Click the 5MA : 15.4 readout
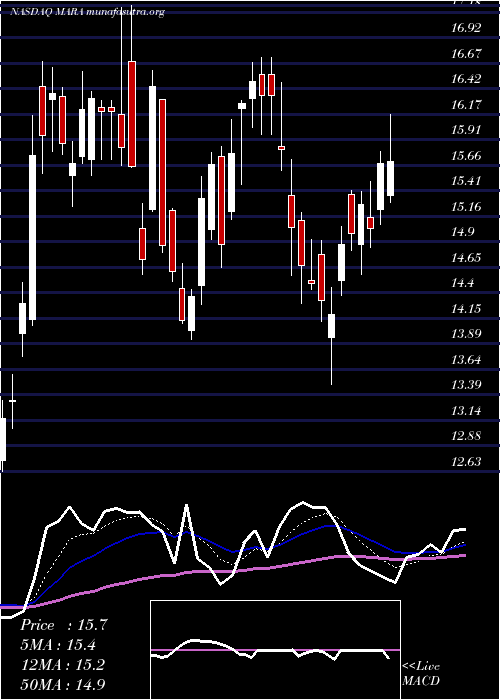500x700 pixels. [58, 645]
